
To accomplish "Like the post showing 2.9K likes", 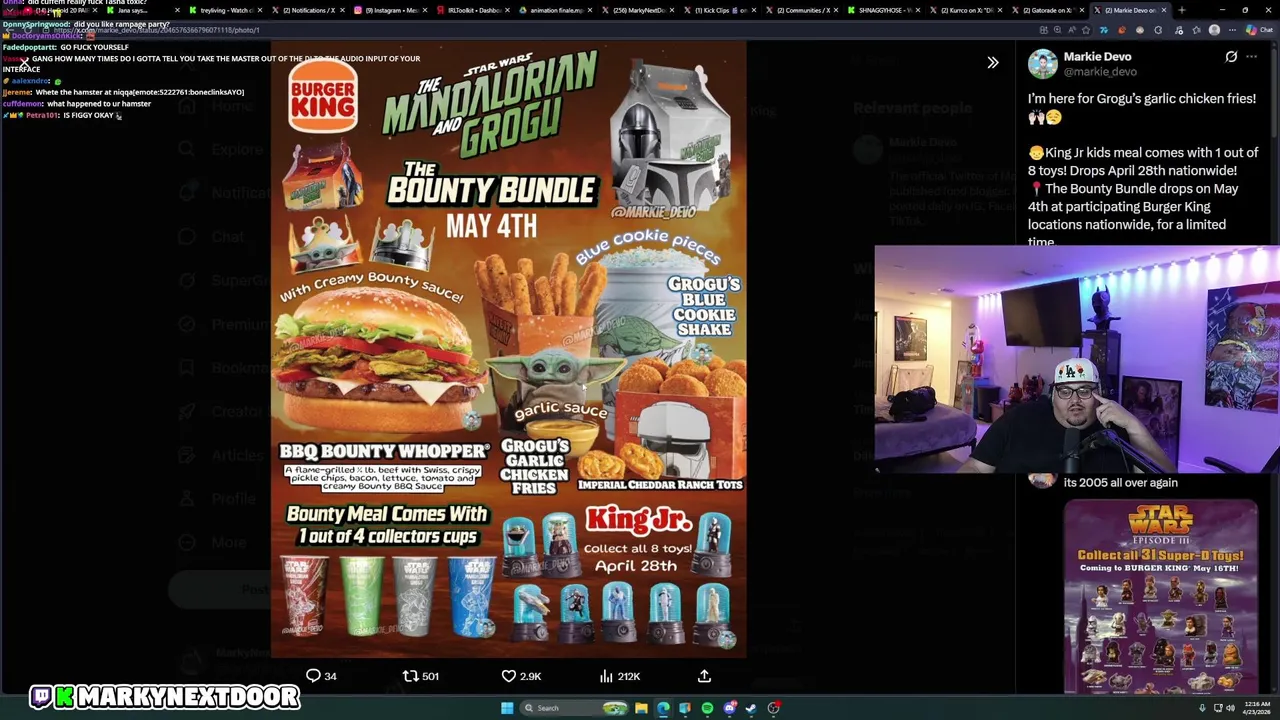I will pyautogui.click(x=521, y=676).
